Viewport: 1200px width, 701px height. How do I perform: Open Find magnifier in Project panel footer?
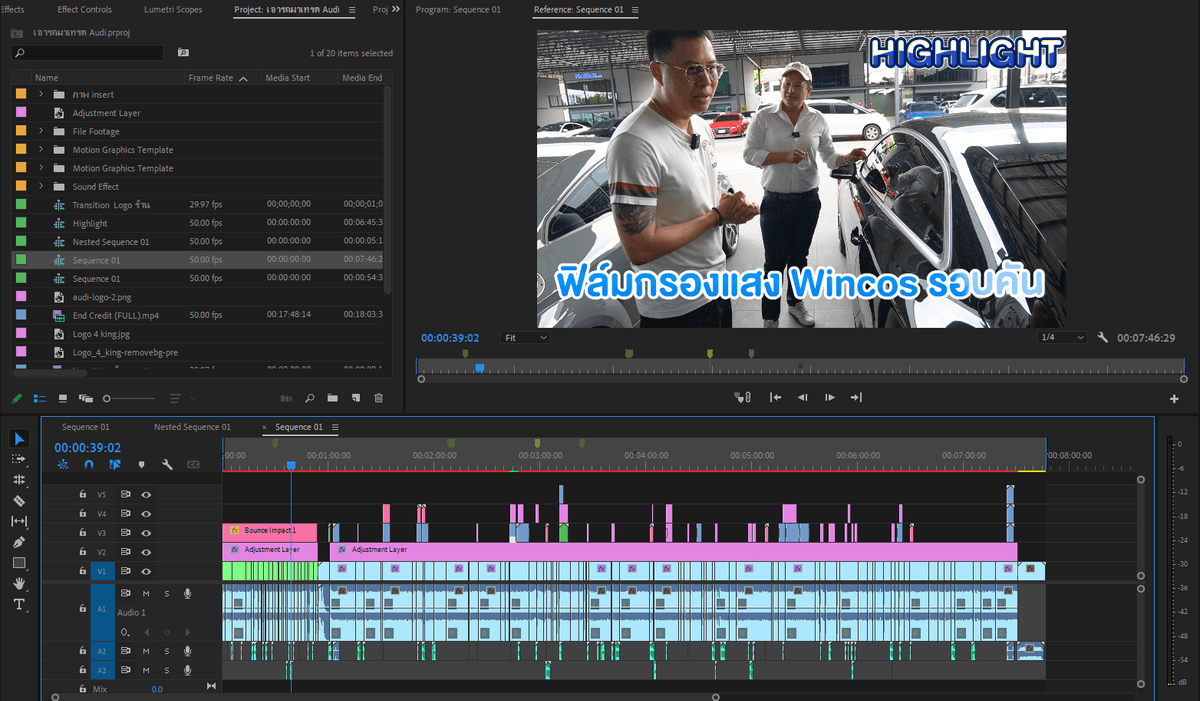[310, 398]
